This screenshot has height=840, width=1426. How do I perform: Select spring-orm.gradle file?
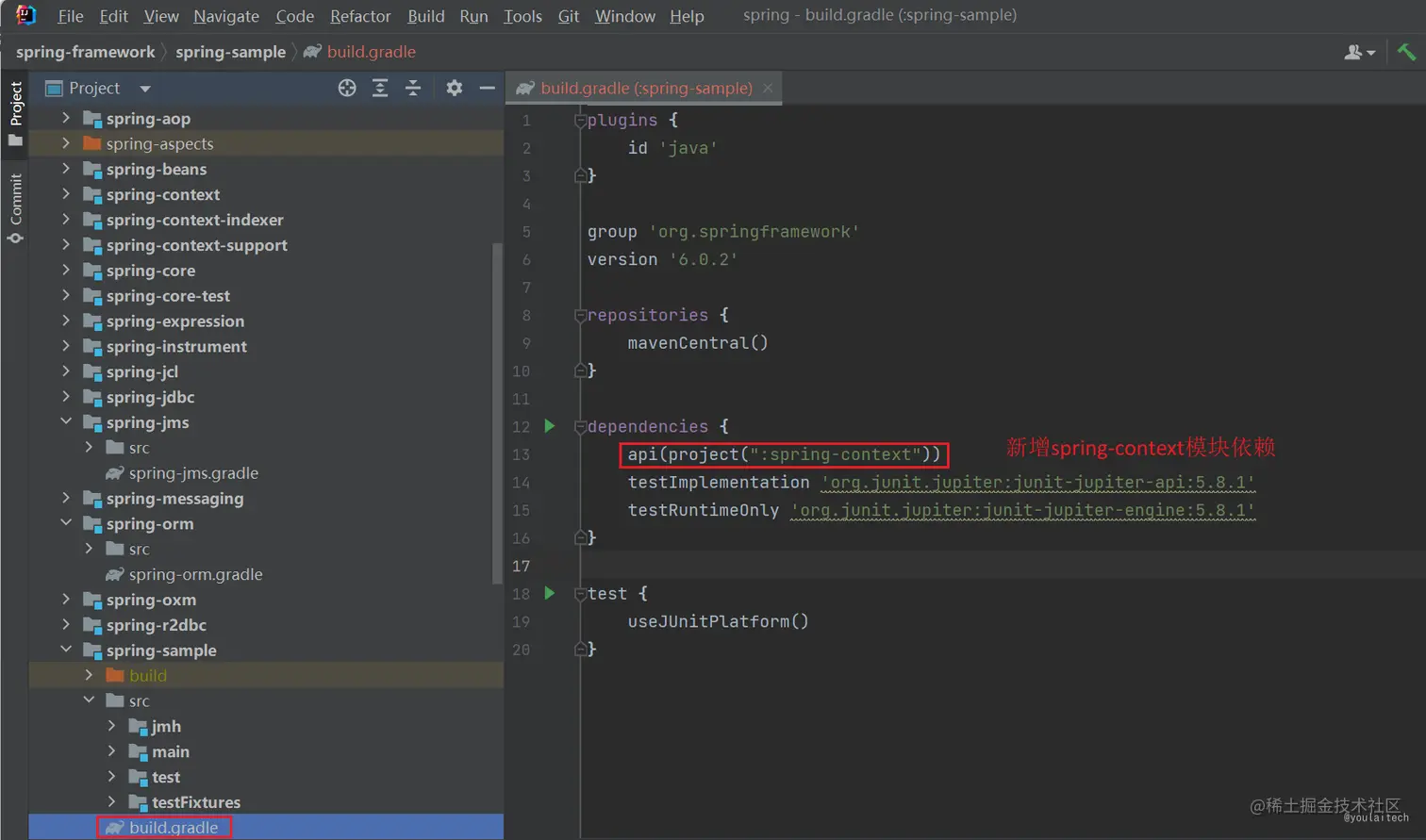coord(195,574)
